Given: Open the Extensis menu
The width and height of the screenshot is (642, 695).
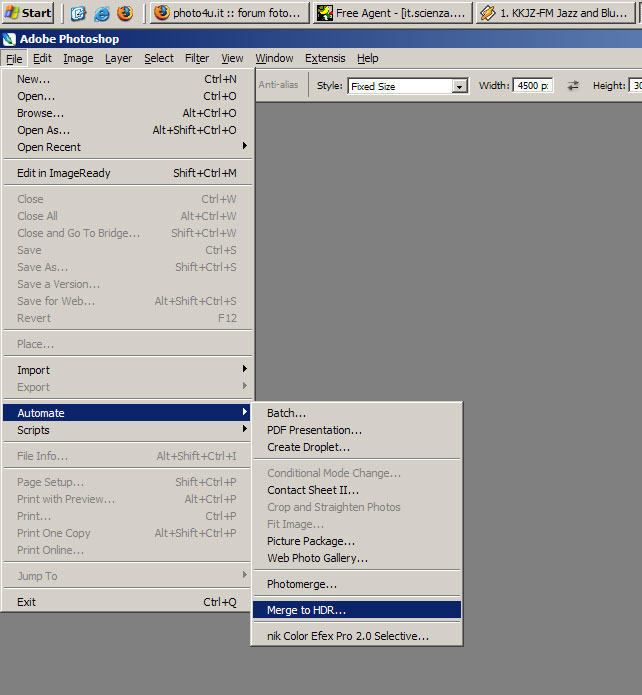Looking at the screenshot, I should point(325,59).
